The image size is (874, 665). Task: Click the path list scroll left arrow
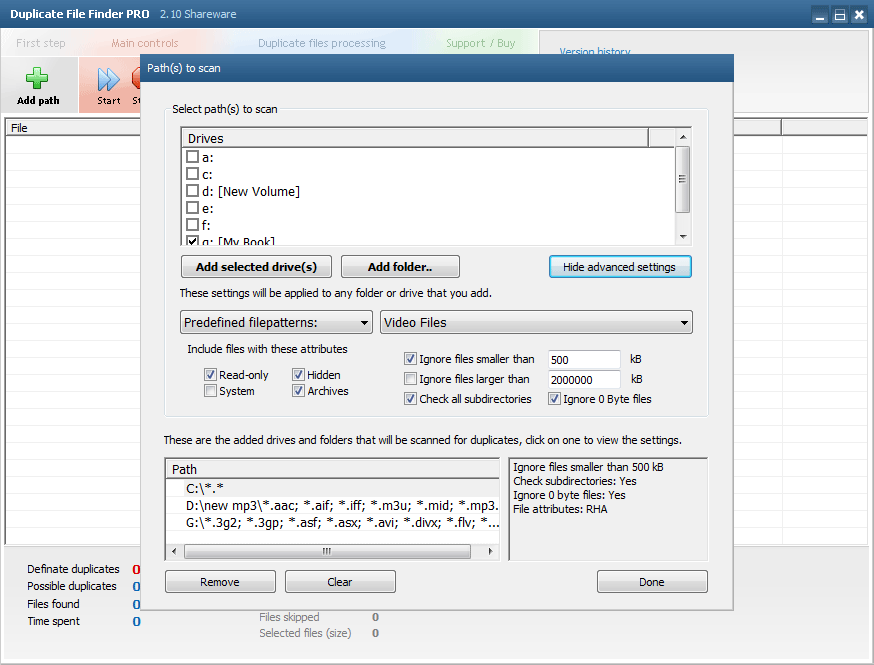[174, 551]
